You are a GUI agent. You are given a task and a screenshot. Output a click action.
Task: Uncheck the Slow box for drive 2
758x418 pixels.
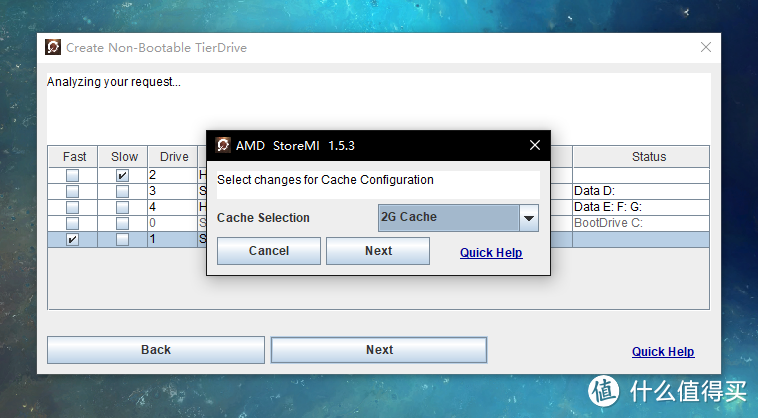click(122, 175)
